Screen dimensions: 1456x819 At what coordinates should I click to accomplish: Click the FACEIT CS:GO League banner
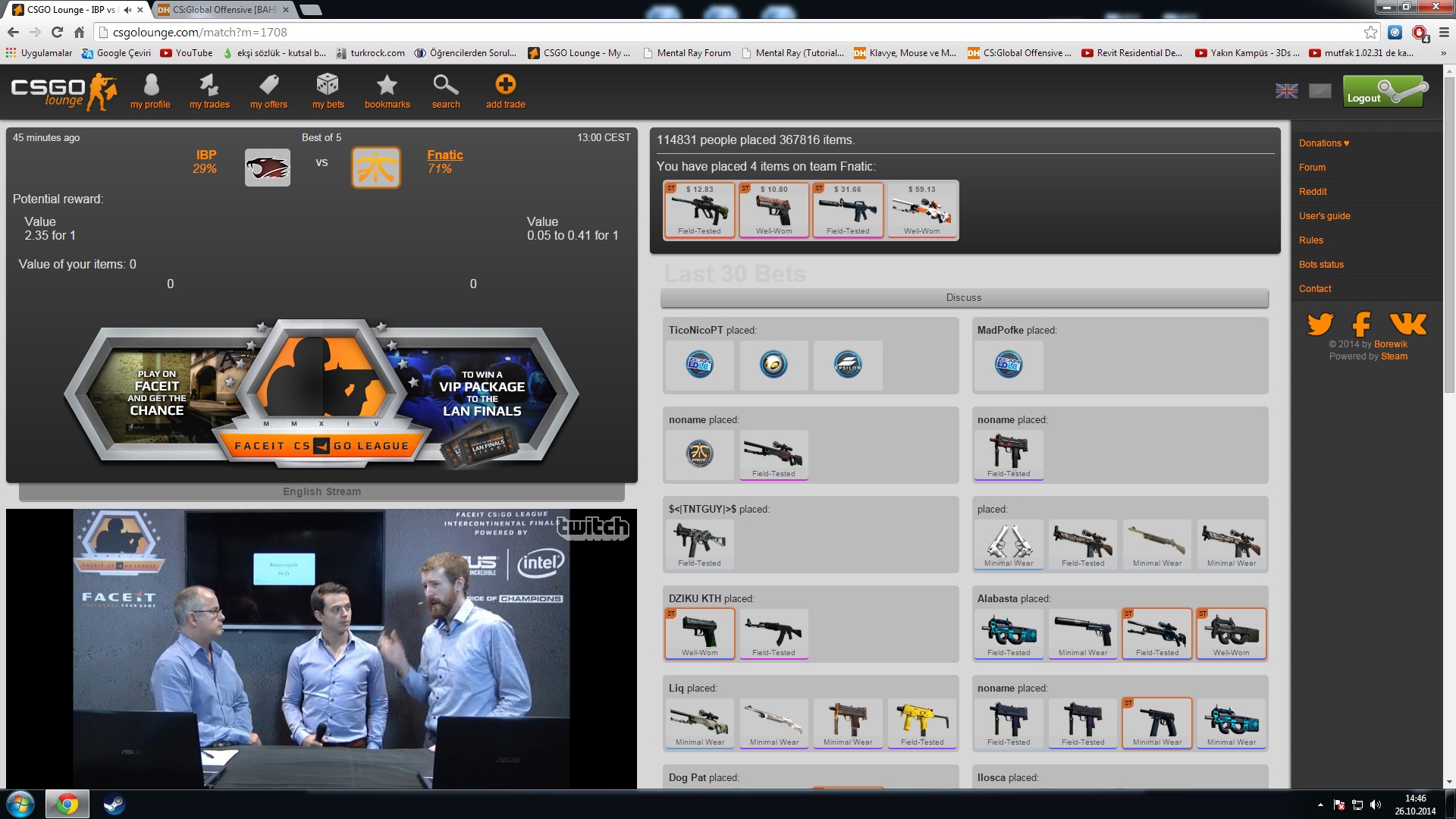(322, 395)
